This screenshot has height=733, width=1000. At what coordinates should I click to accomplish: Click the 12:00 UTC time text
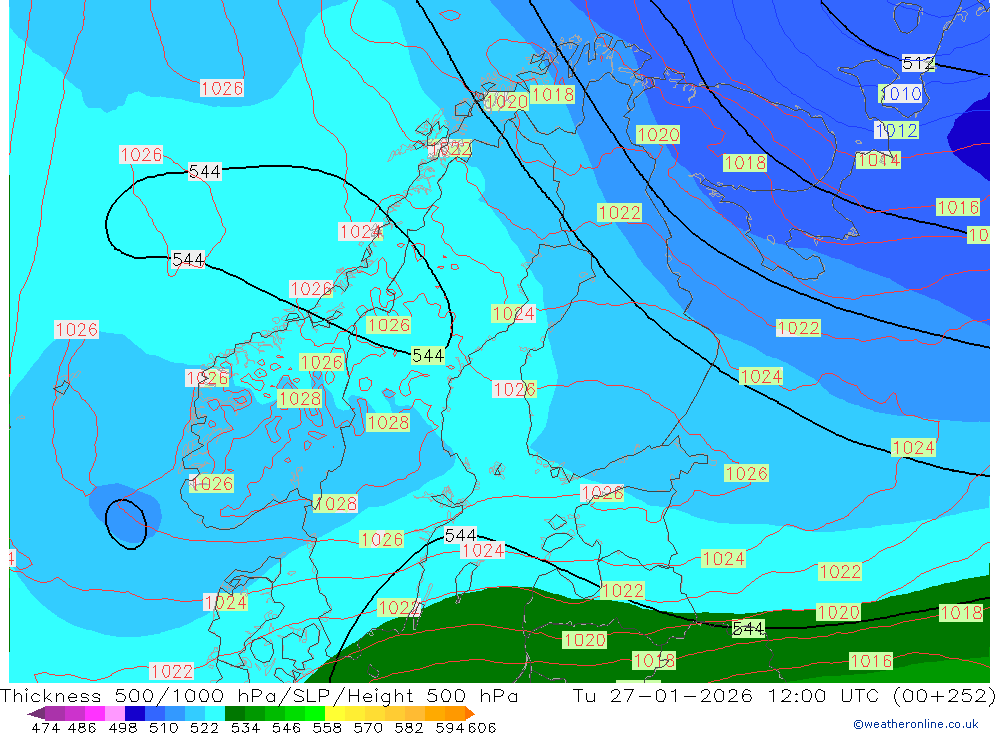click(x=823, y=695)
